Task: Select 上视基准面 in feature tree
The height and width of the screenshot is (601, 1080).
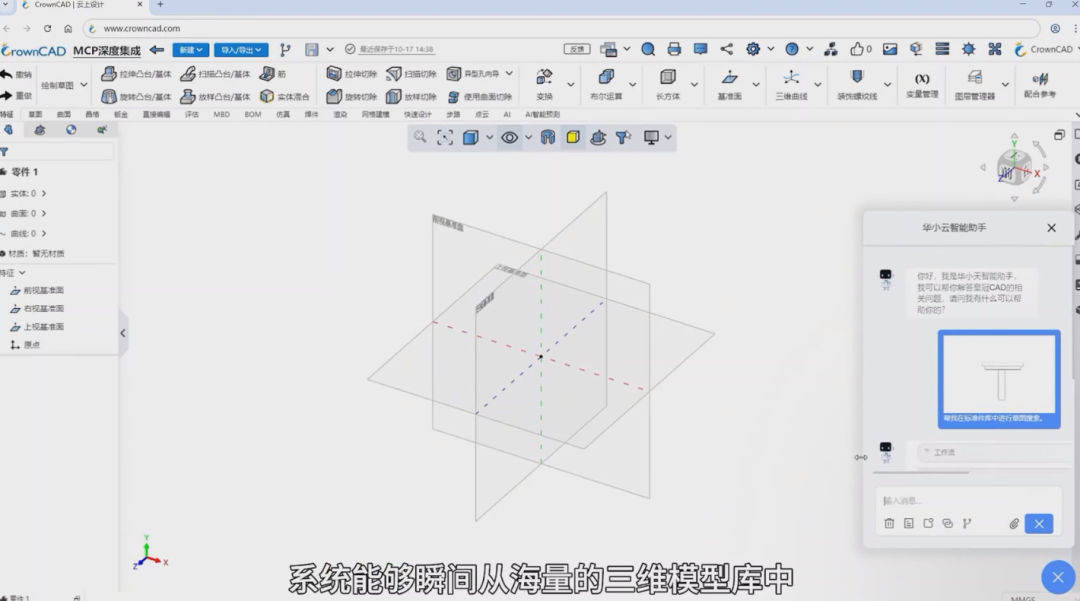Action: (x=37, y=327)
